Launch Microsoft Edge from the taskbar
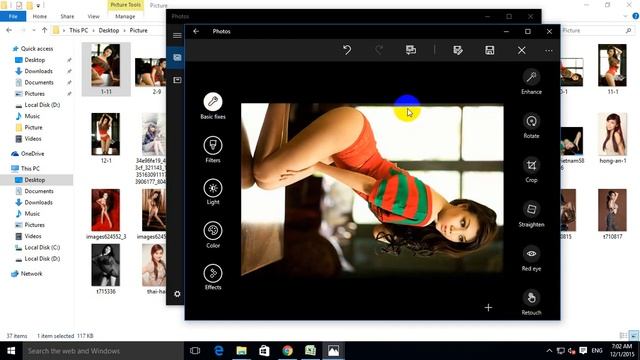Image resolution: width=640 pixels, height=360 pixels. (219, 351)
